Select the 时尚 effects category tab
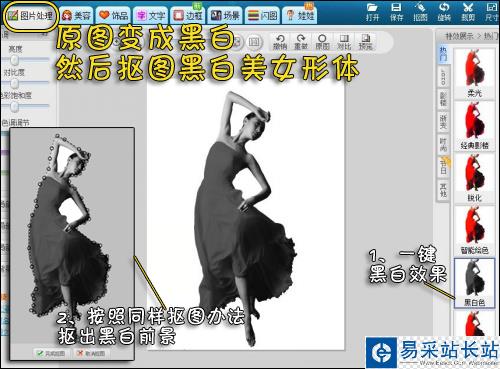Image resolution: width=500 pixels, height=369 pixels. 443,144
